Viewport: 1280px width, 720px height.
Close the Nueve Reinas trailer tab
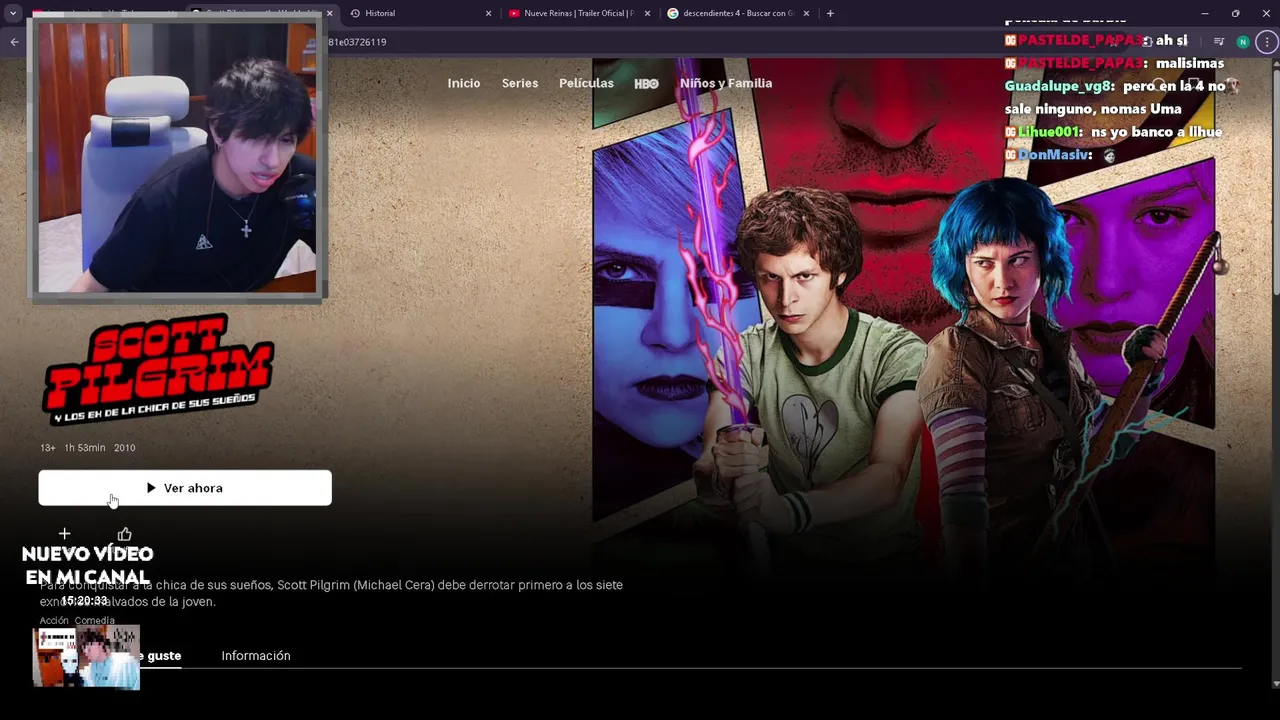tap(647, 13)
